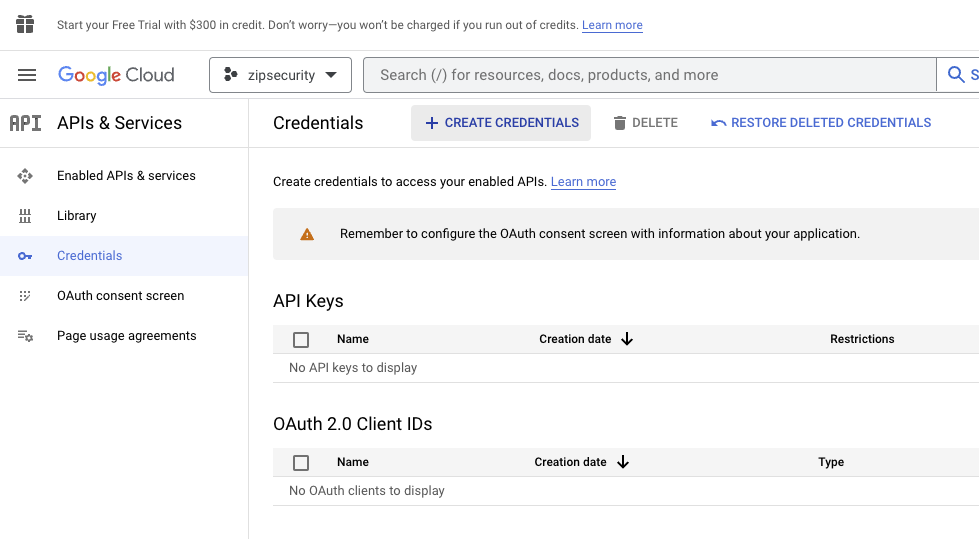Sort API Keys by Creation date arrow

click(627, 339)
